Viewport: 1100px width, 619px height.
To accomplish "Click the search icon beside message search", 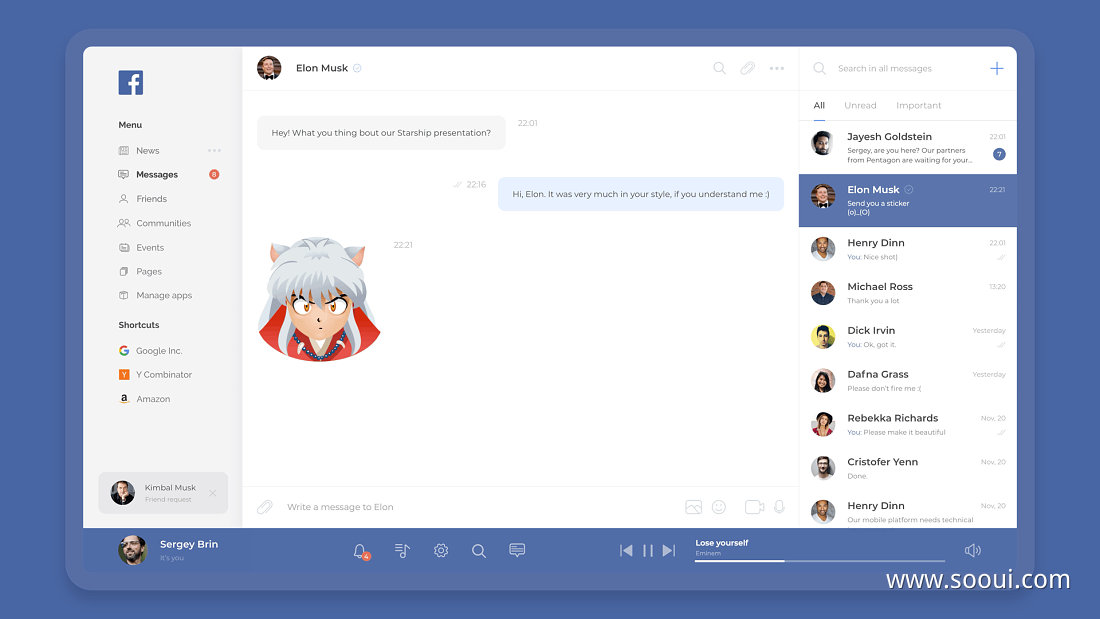I will tap(819, 68).
